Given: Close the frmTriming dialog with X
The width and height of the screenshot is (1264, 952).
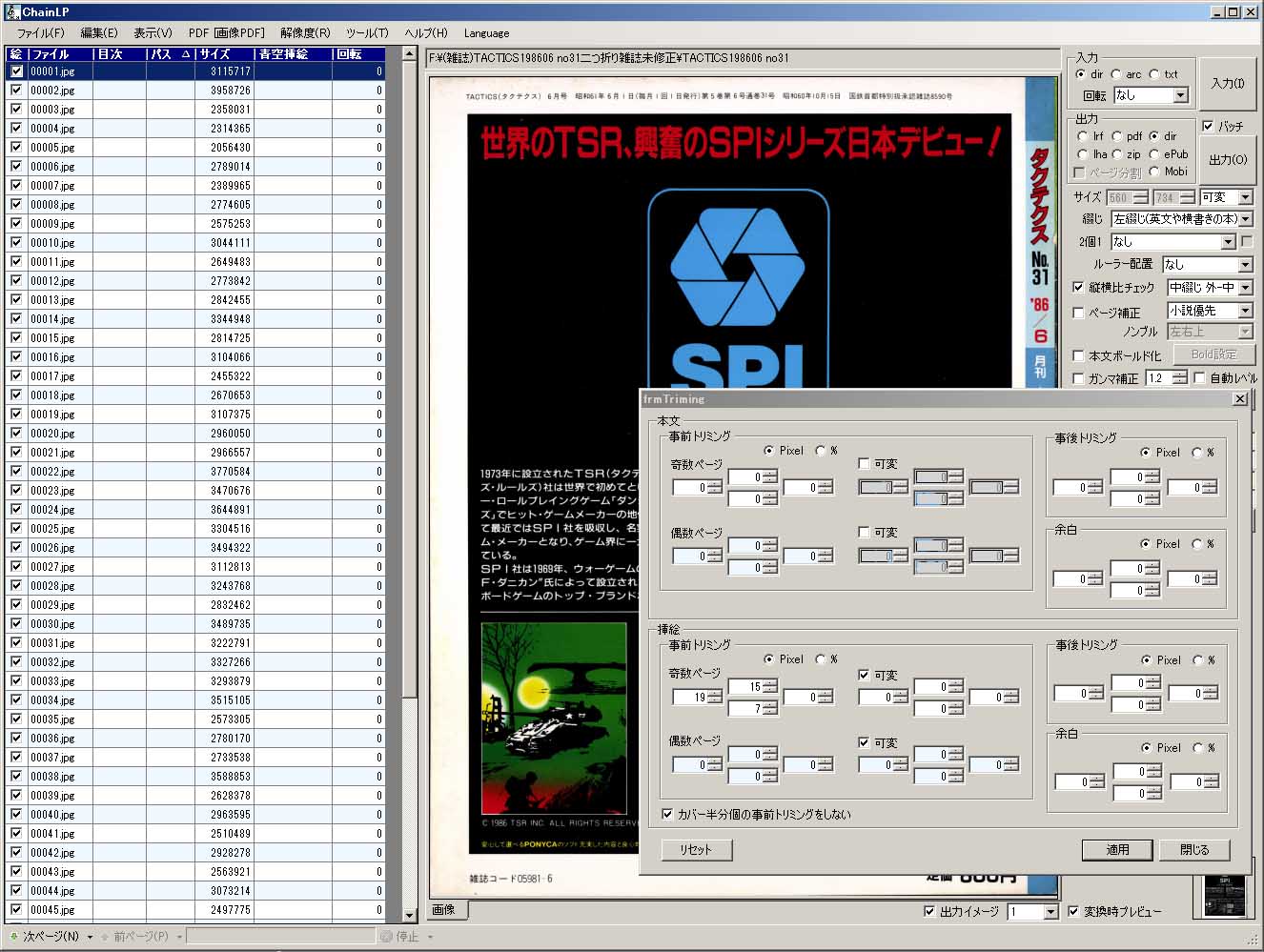Looking at the screenshot, I should point(1239,399).
